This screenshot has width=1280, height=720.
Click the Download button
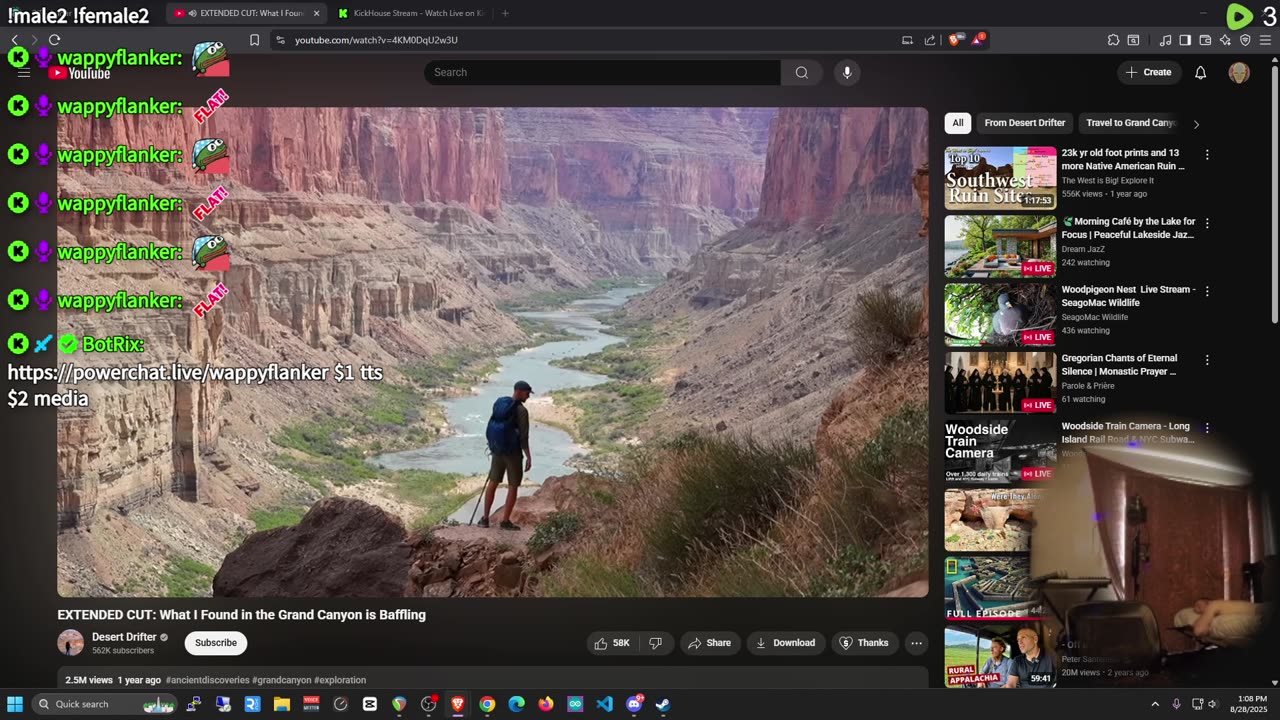pos(785,643)
